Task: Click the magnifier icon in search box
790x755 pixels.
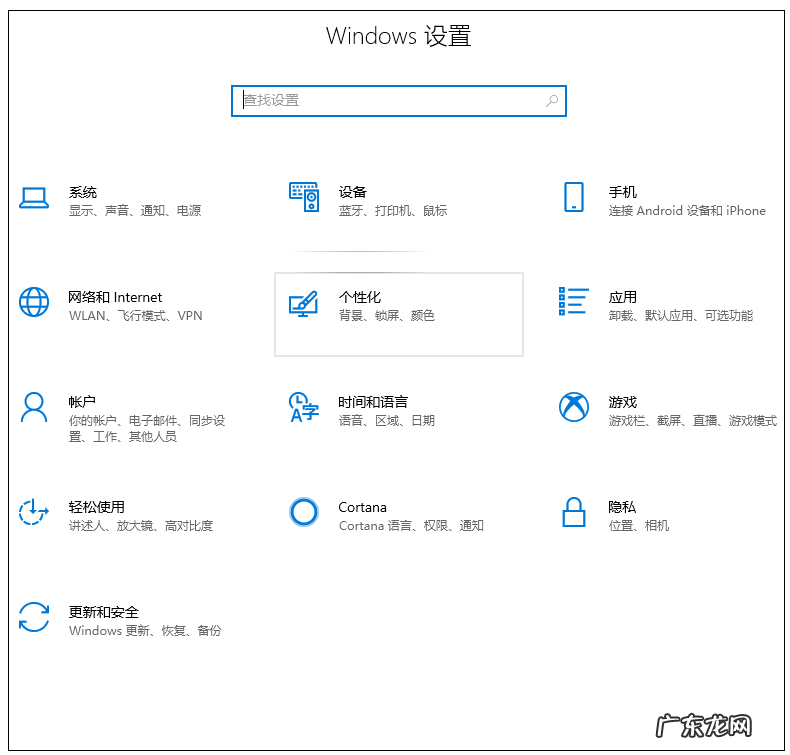Action: pos(552,101)
